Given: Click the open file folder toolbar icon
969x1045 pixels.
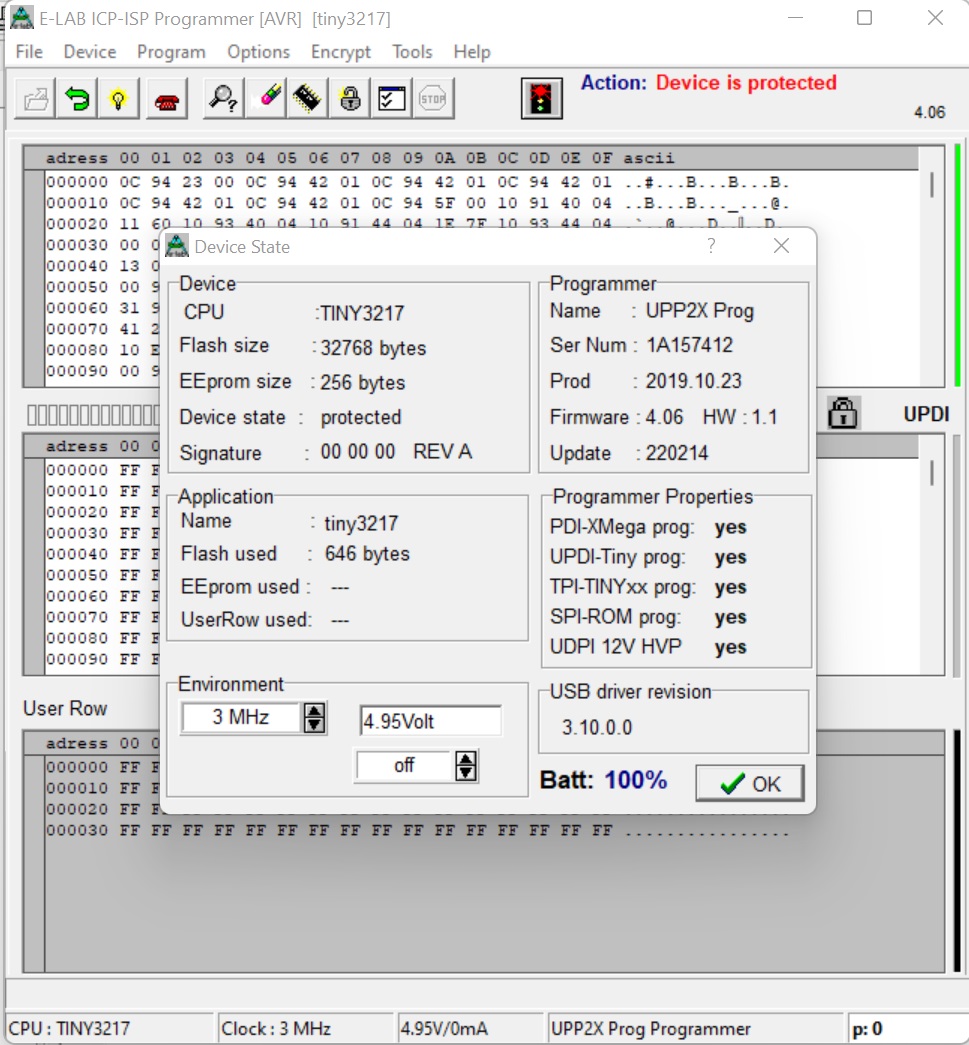Looking at the screenshot, I should click(35, 99).
